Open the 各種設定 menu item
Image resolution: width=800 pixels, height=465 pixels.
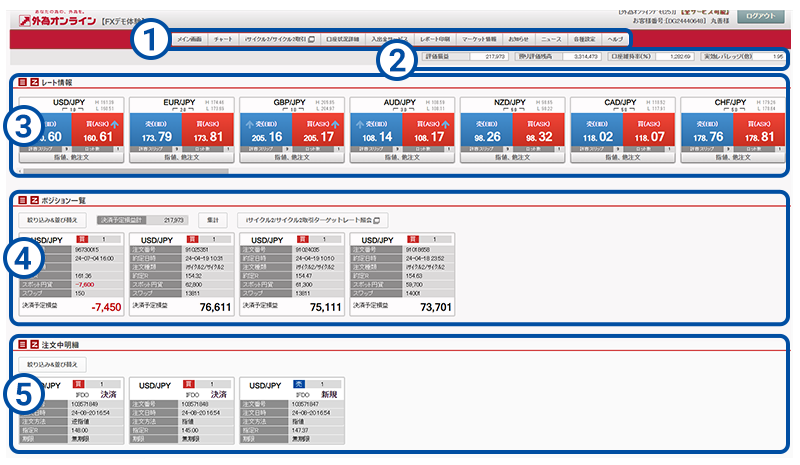click(585, 39)
